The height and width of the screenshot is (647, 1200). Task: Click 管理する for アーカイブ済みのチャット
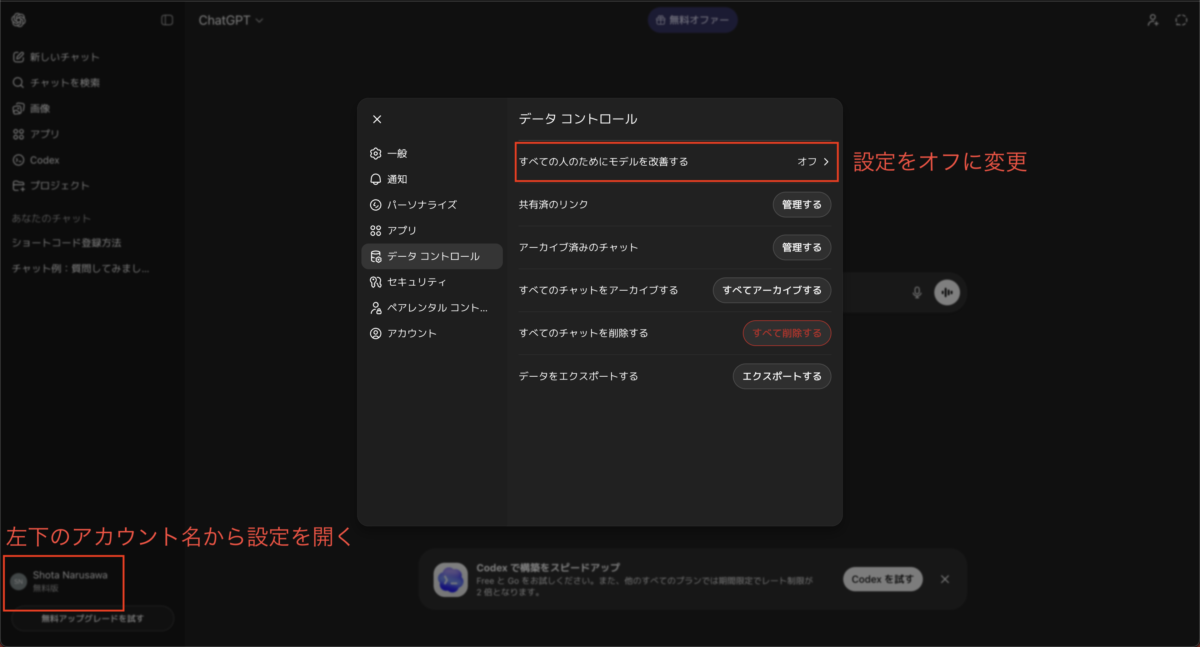(x=801, y=247)
